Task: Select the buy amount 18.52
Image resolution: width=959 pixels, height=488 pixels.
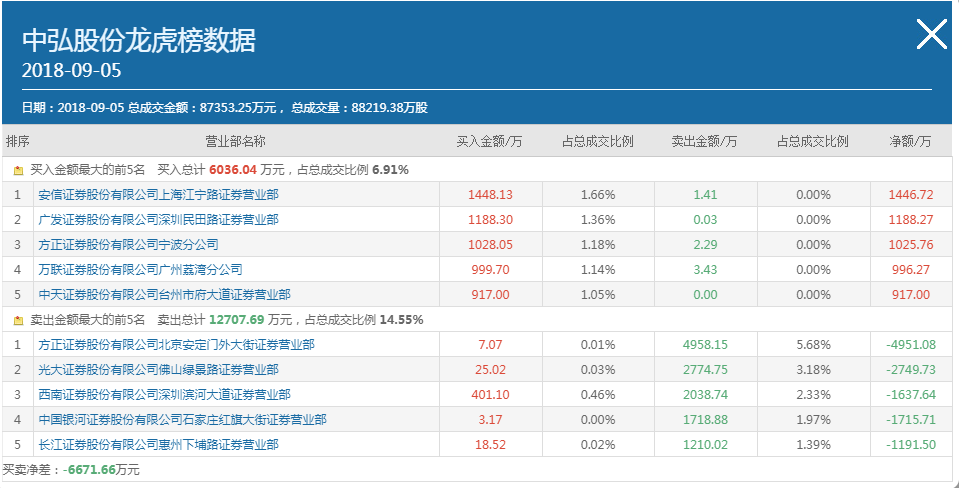Action: click(491, 445)
